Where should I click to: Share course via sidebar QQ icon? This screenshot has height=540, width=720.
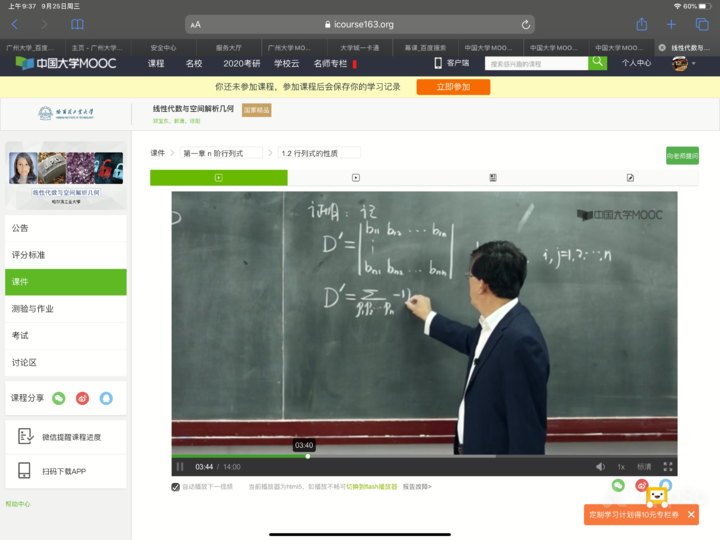pyautogui.click(x=106, y=398)
